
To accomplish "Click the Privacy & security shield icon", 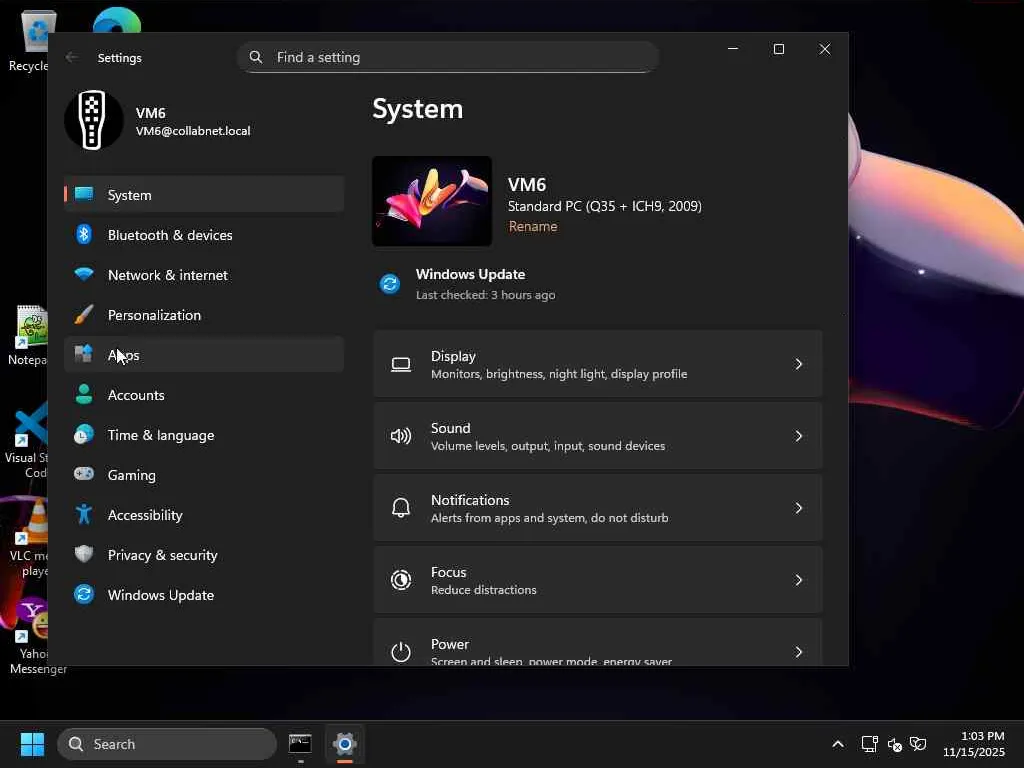I will (84, 554).
